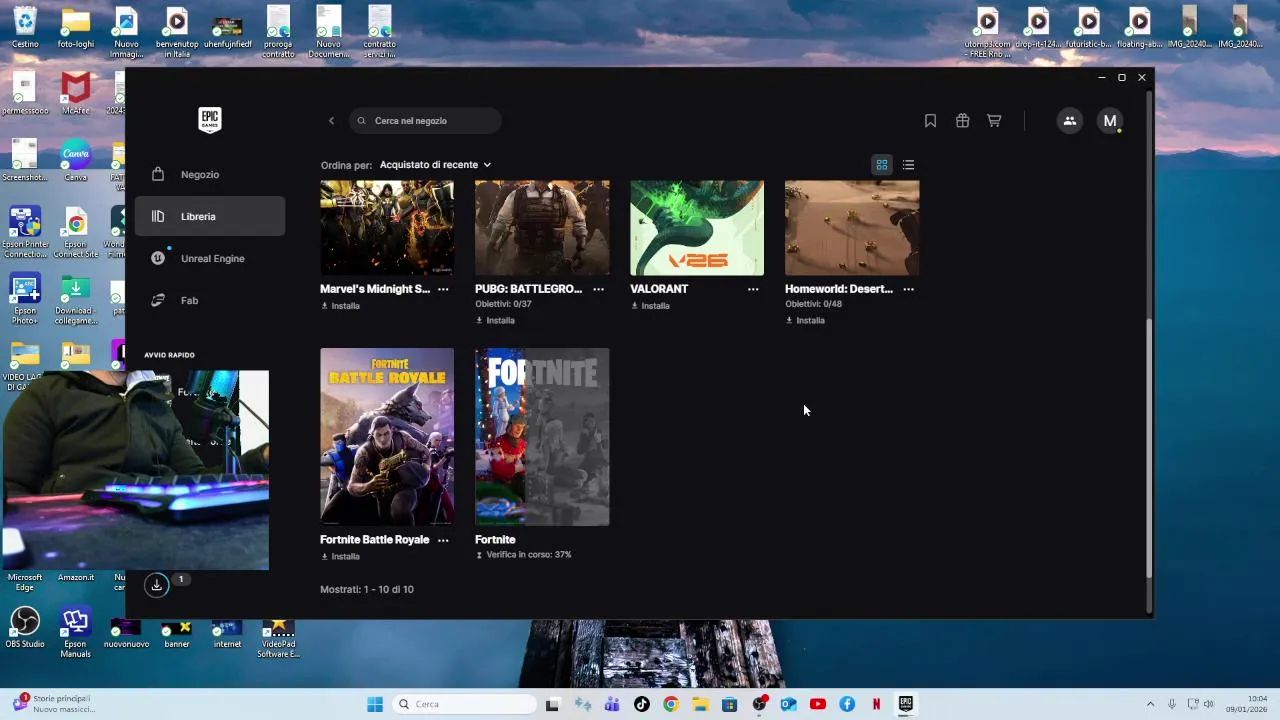The image size is (1280, 720).
Task: Go back with the launcher back arrow
Action: click(331, 121)
